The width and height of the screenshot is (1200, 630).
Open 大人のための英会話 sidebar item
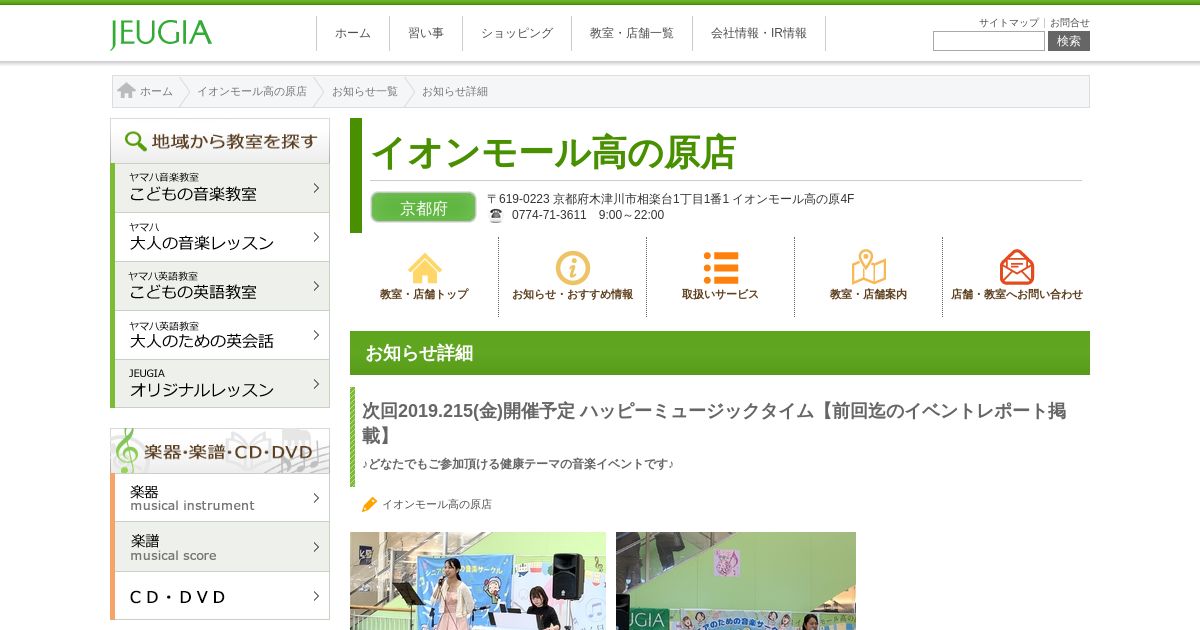pos(220,335)
